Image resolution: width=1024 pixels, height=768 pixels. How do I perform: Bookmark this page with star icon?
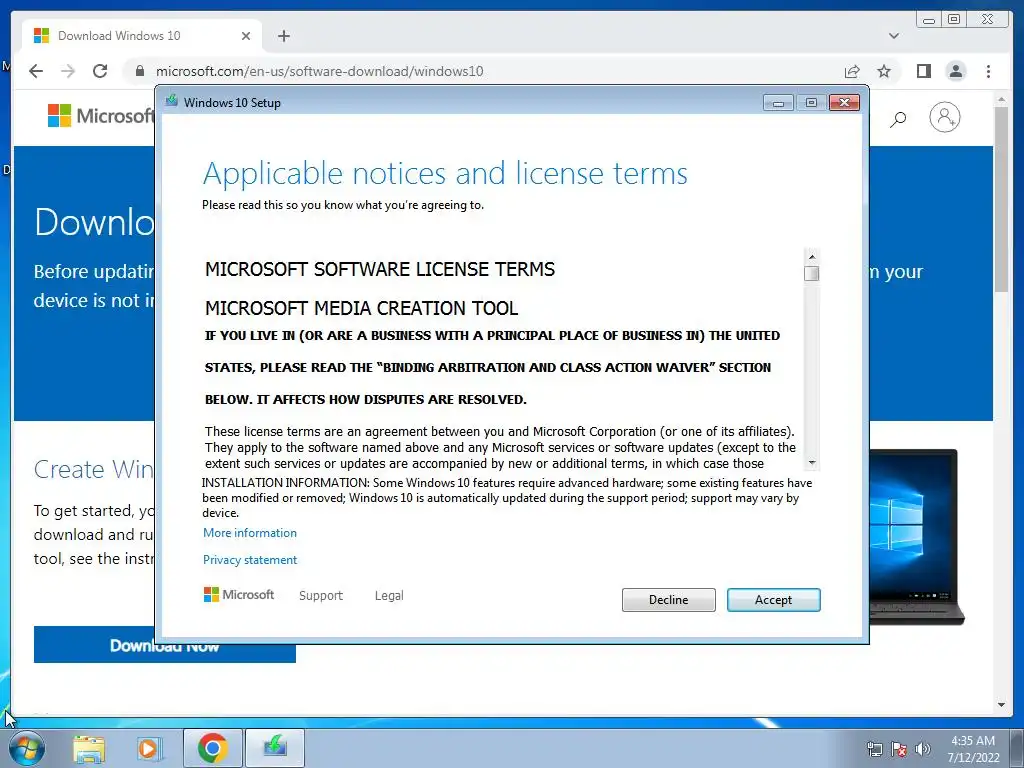pos(884,71)
